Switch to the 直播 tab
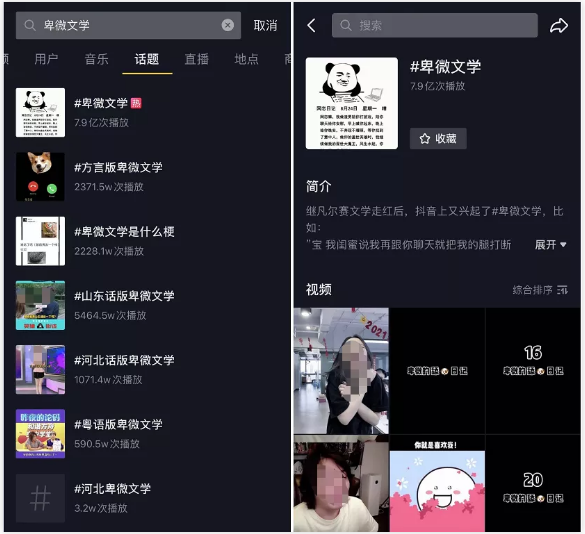The height and width of the screenshot is (534, 585). click(197, 59)
